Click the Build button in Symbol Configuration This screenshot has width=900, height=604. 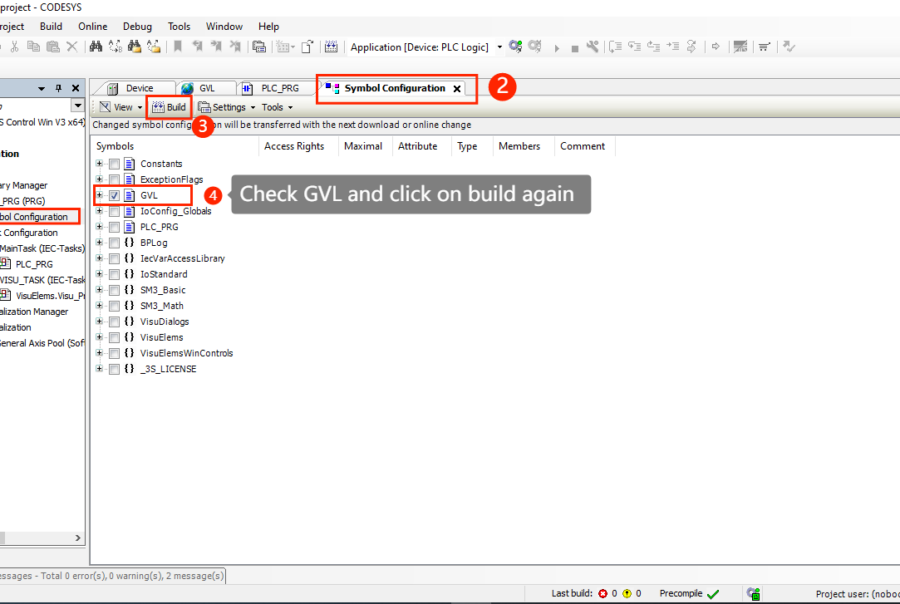click(x=168, y=107)
